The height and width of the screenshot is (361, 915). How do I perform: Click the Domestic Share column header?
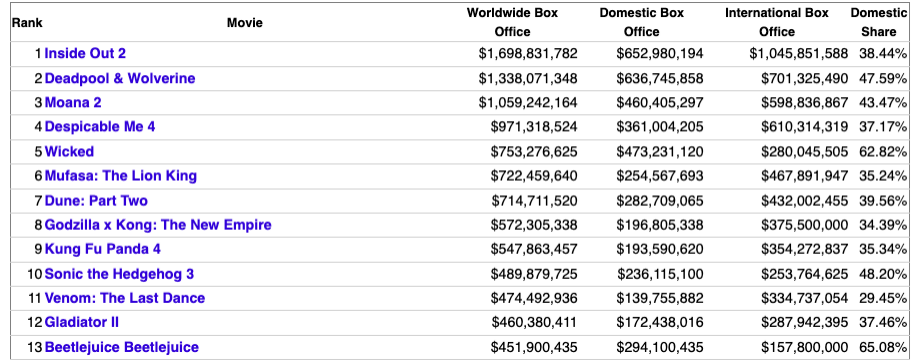coord(878,22)
